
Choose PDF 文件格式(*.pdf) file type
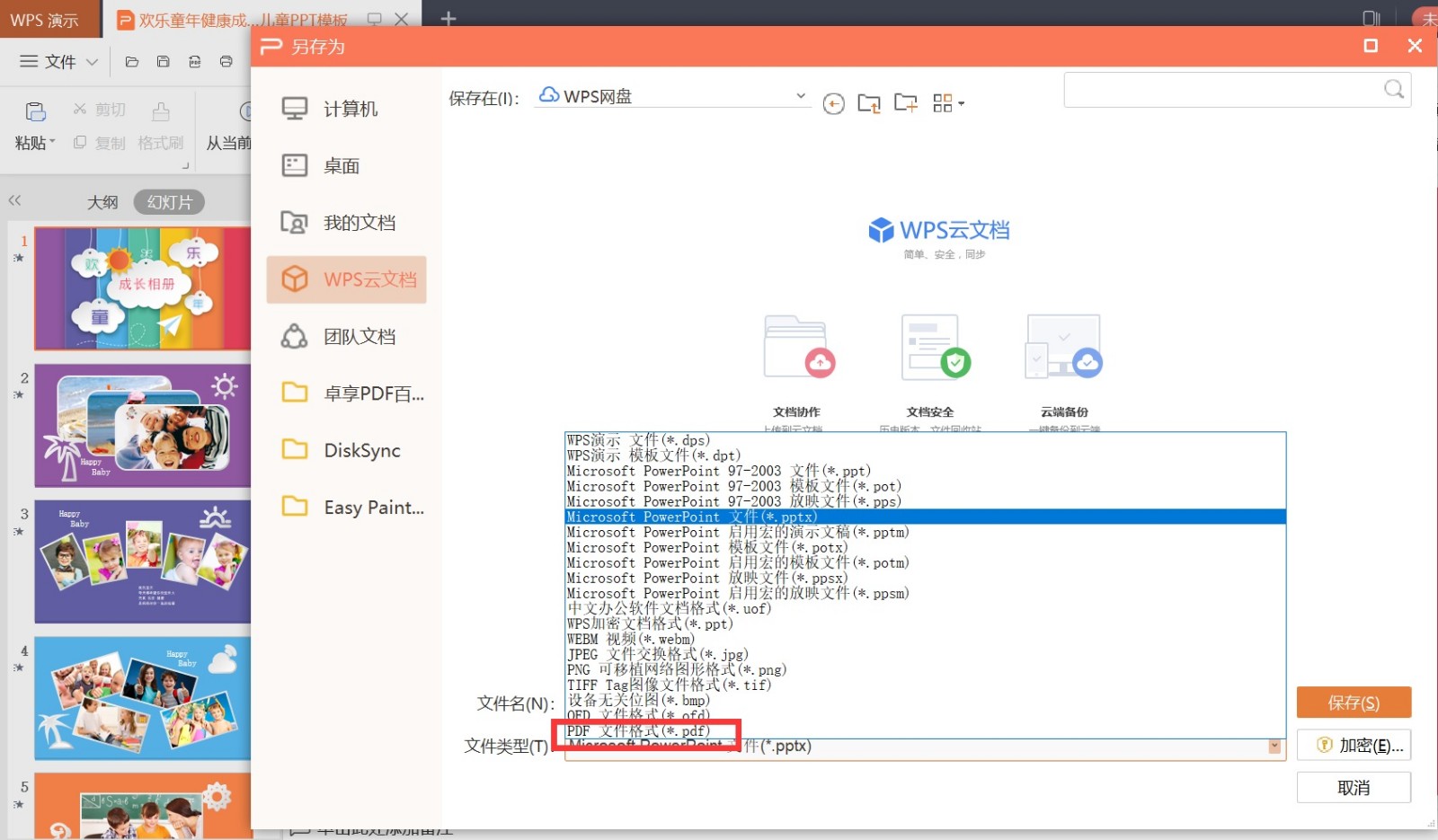click(x=925, y=730)
